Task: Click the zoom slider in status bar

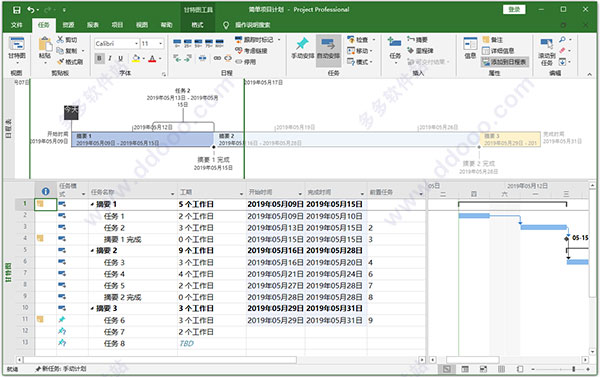Action: (561, 369)
